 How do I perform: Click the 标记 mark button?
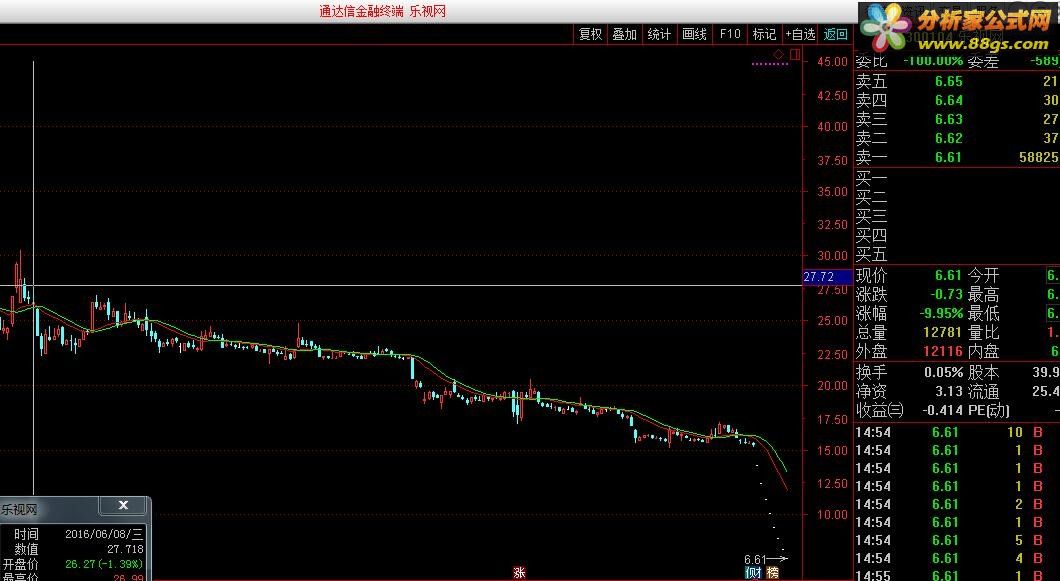click(765, 34)
